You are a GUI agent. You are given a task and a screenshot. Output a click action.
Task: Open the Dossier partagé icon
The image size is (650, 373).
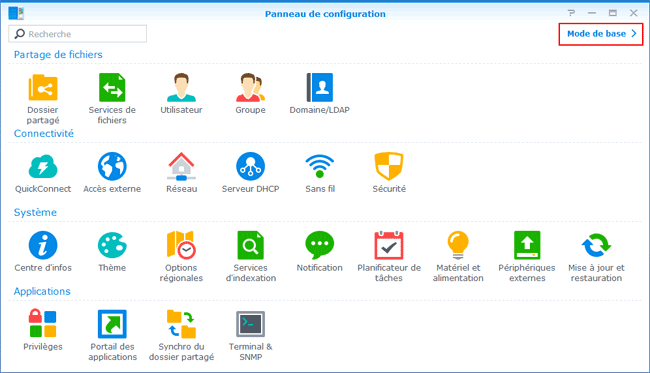pyautogui.click(x=43, y=88)
